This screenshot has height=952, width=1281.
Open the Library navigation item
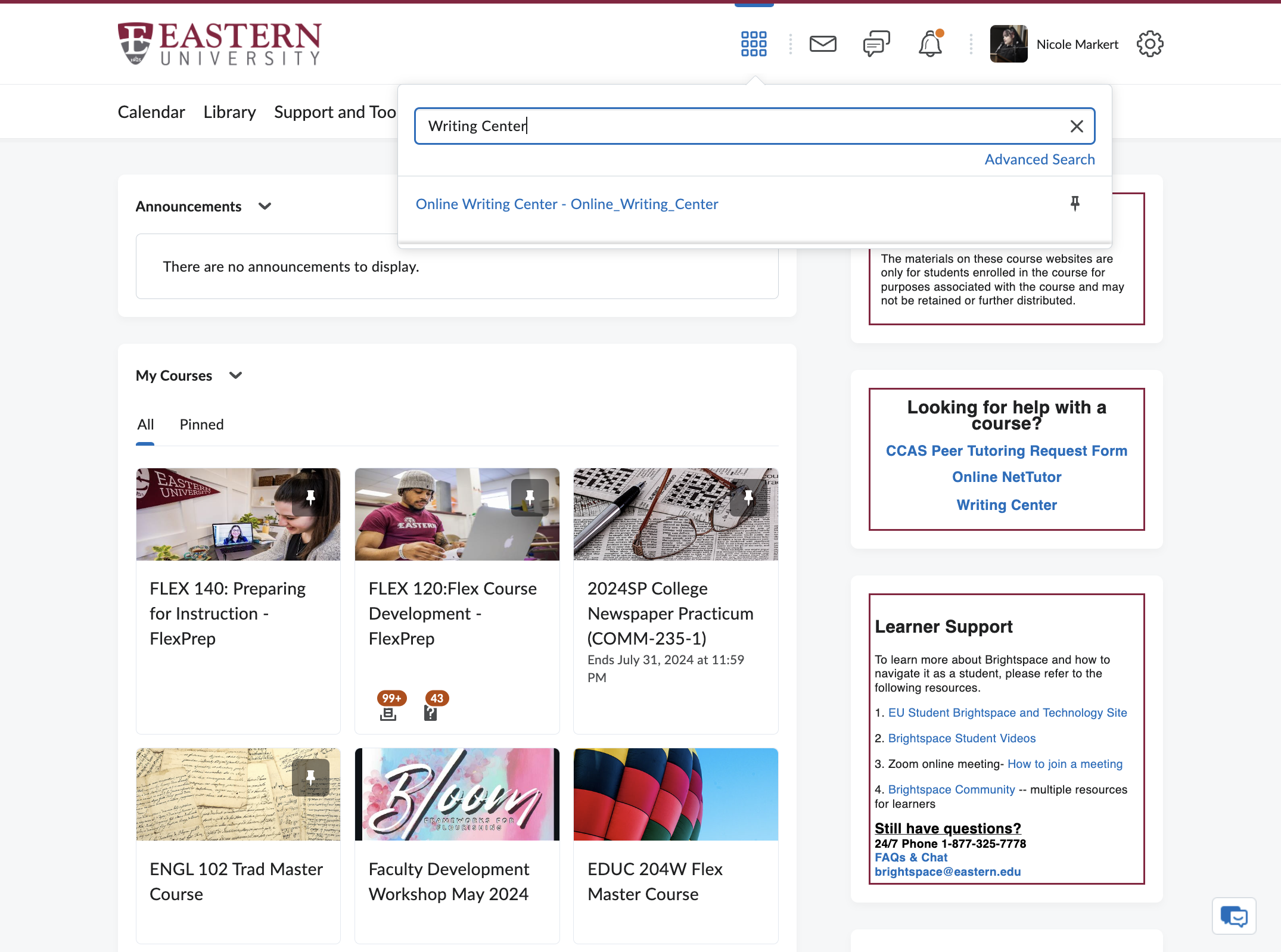pyautogui.click(x=229, y=112)
